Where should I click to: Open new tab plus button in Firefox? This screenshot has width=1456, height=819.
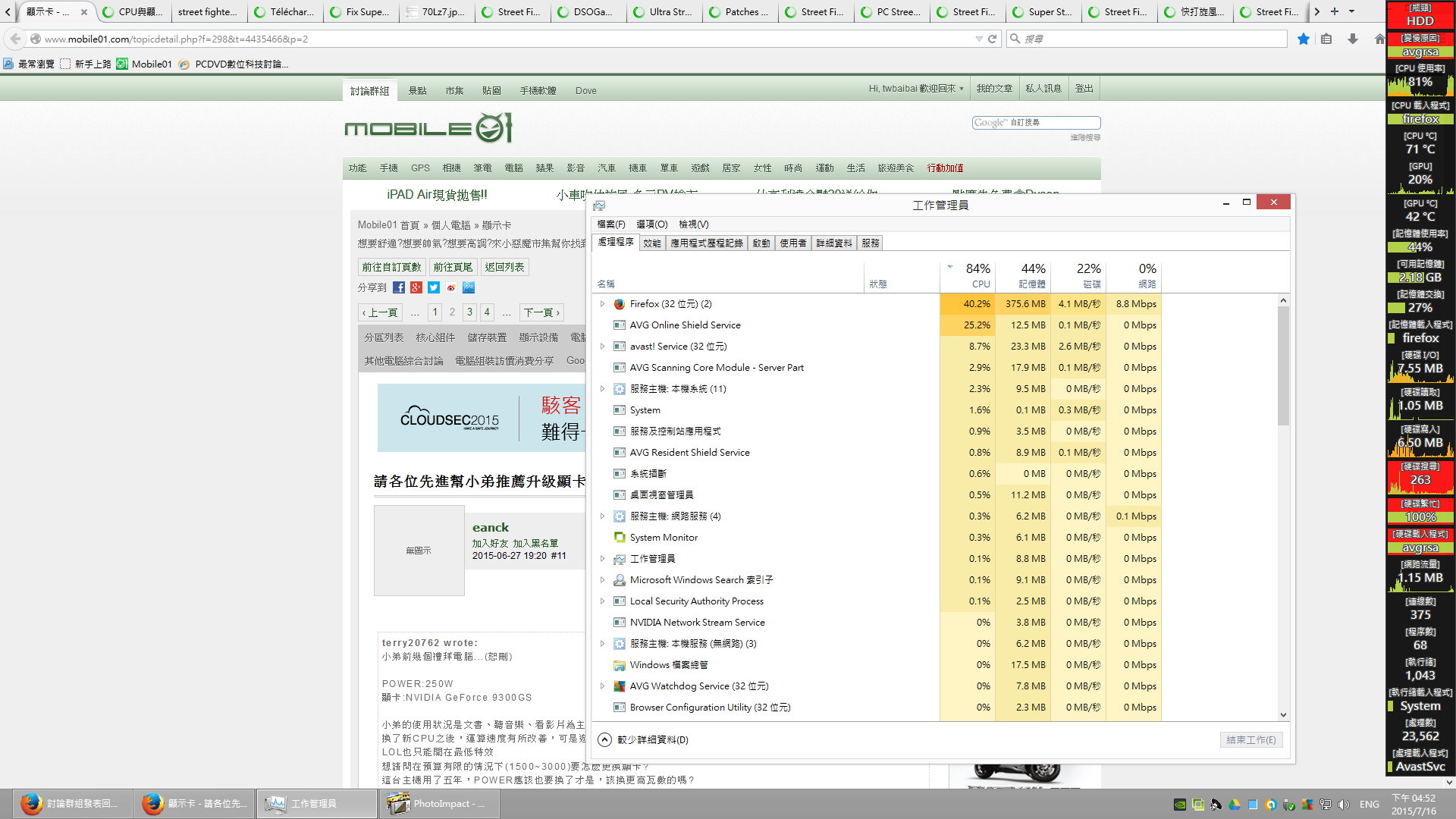1335,11
